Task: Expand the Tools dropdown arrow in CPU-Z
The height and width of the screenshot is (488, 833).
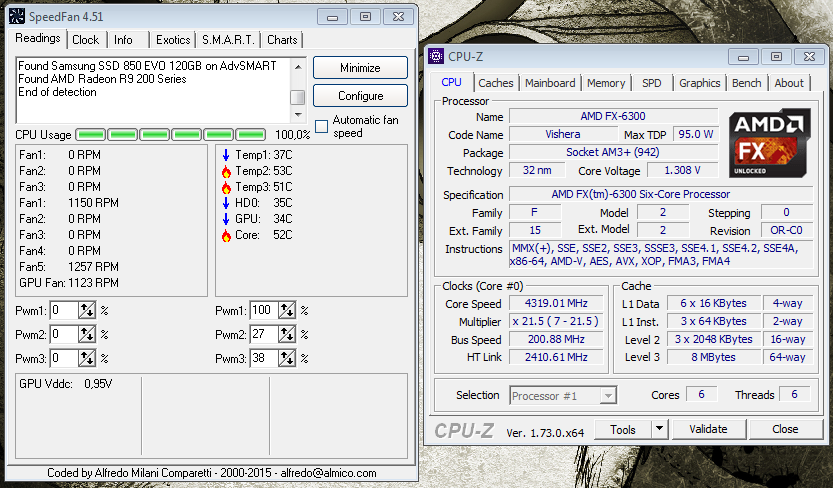Action: pos(659,429)
